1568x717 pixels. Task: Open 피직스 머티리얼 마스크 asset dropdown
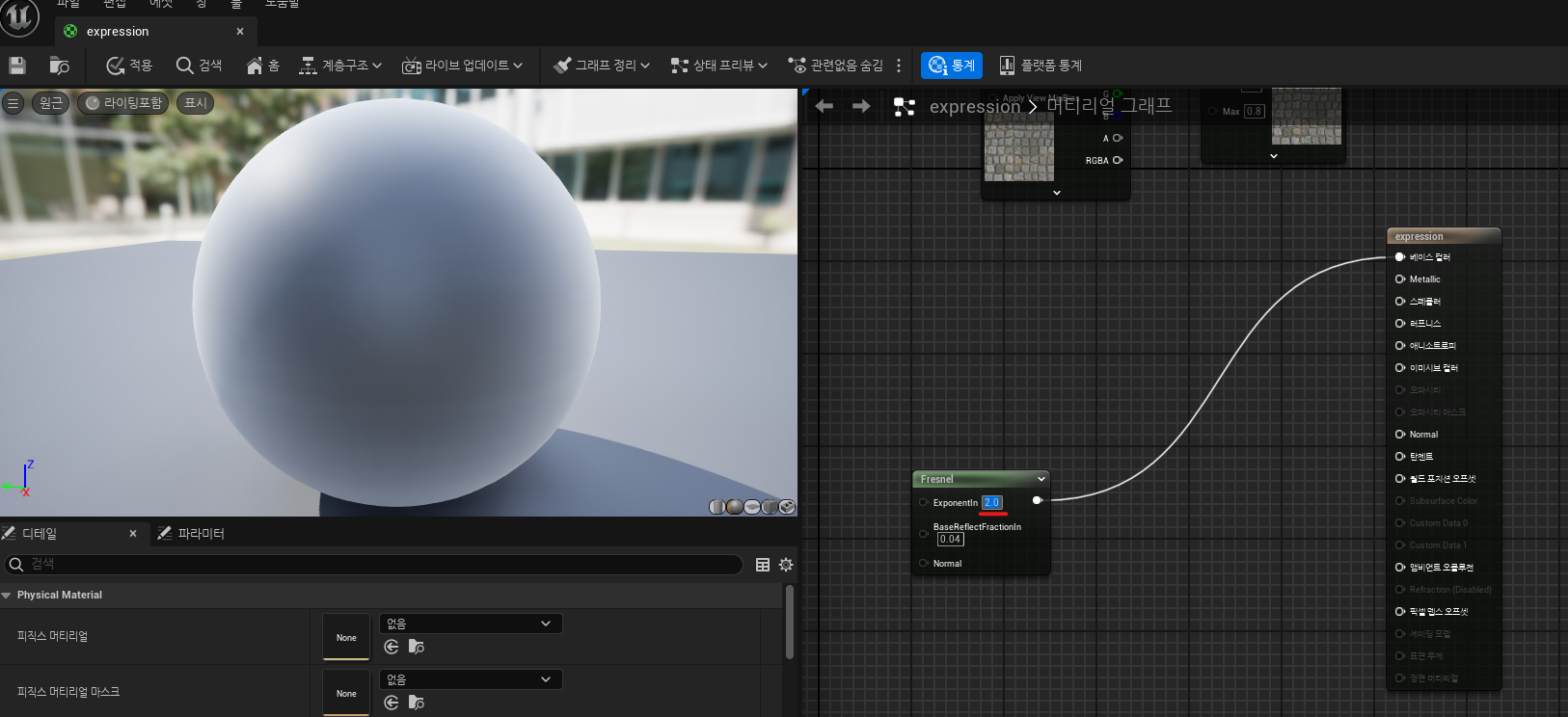471,679
